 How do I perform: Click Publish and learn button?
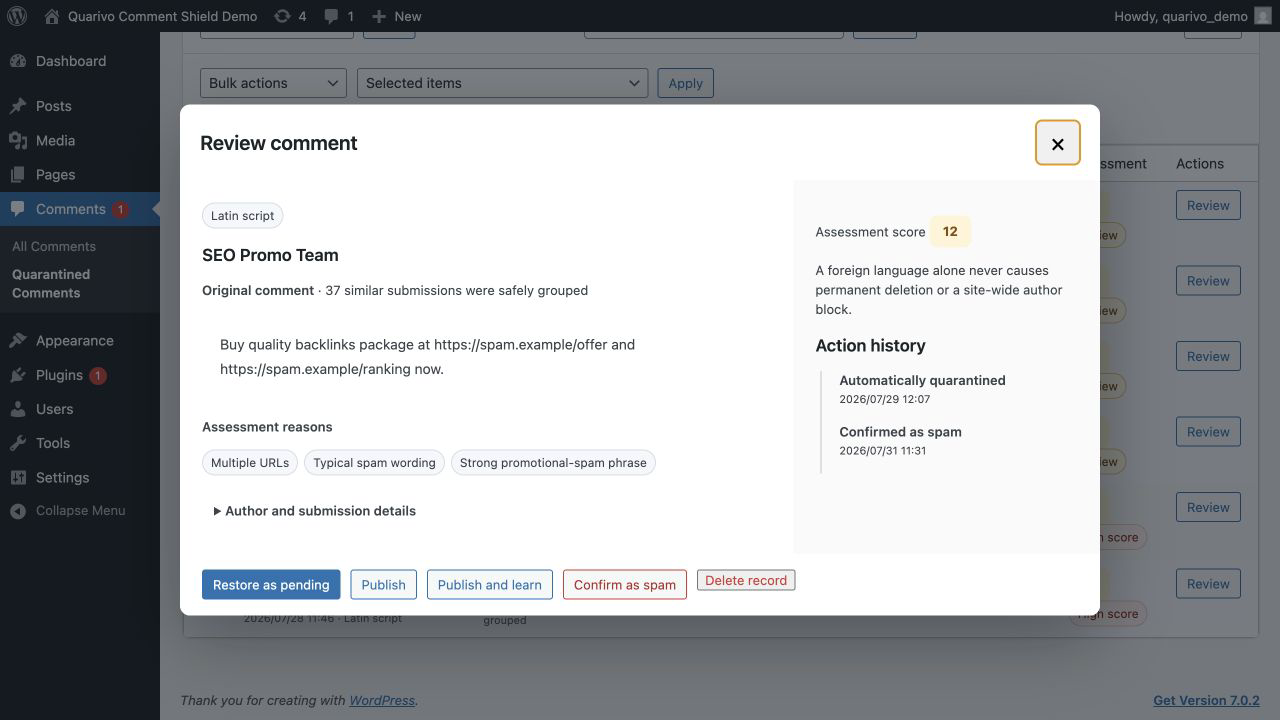pos(490,585)
